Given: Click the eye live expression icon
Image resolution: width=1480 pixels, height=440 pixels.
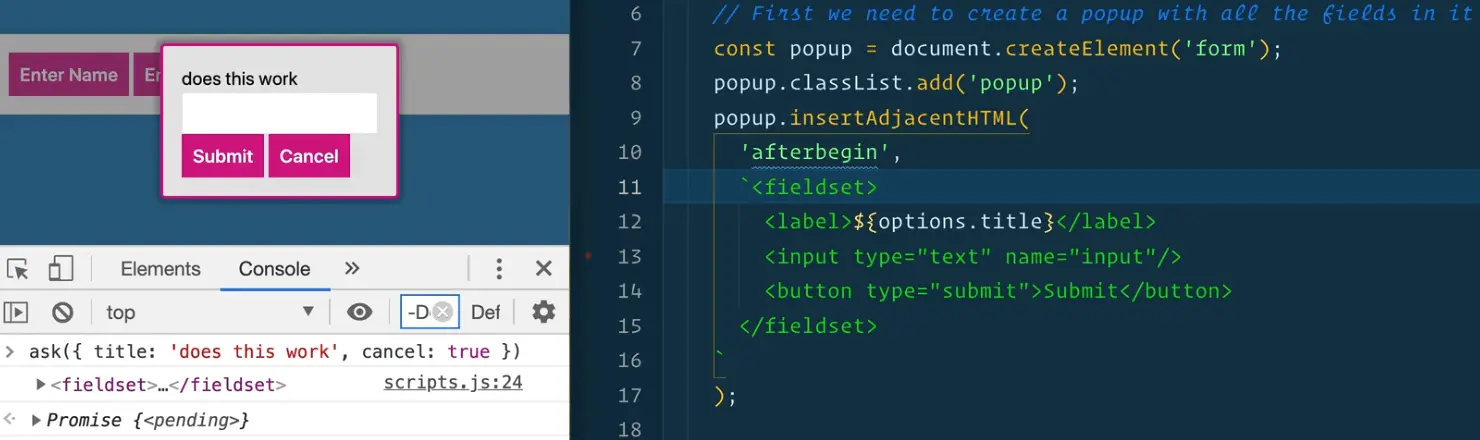Looking at the screenshot, I should click(x=360, y=312).
